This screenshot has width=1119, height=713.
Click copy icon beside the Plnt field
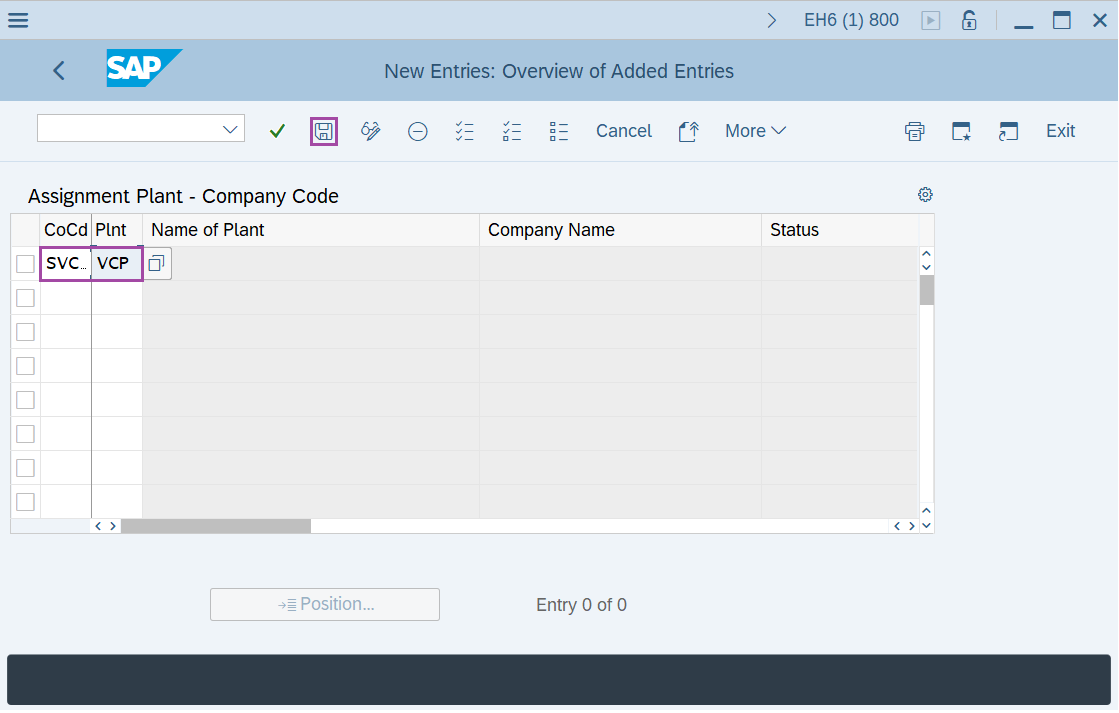[x=156, y=262]
